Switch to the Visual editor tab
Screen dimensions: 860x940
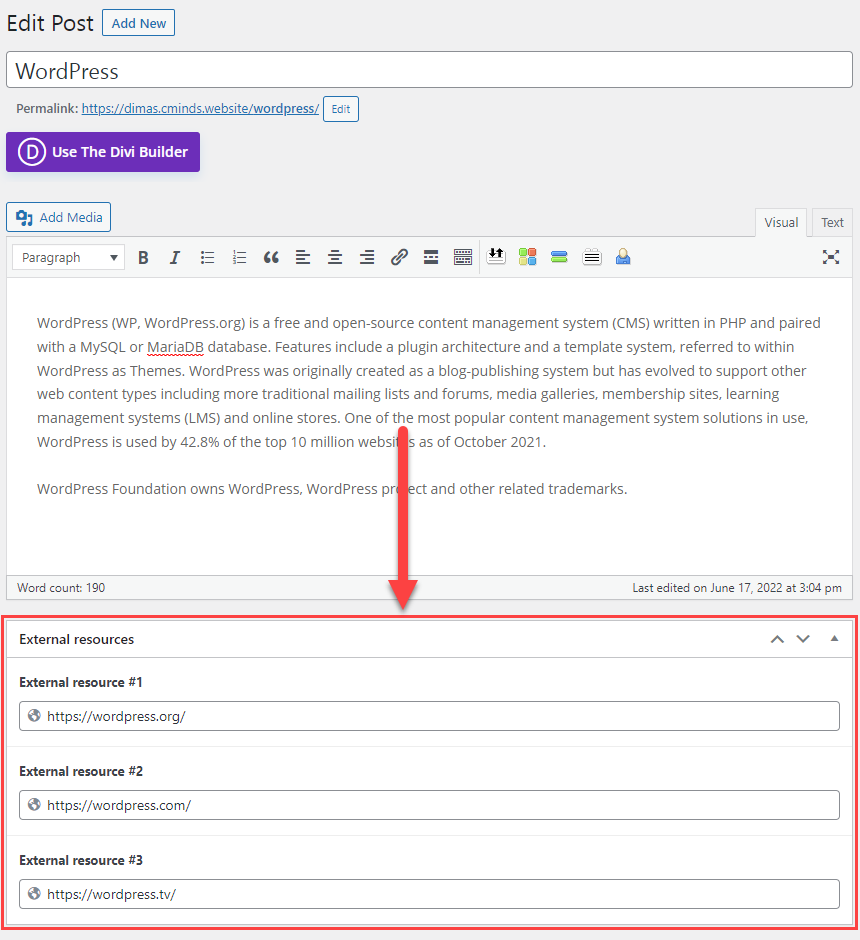coord(781,222)
